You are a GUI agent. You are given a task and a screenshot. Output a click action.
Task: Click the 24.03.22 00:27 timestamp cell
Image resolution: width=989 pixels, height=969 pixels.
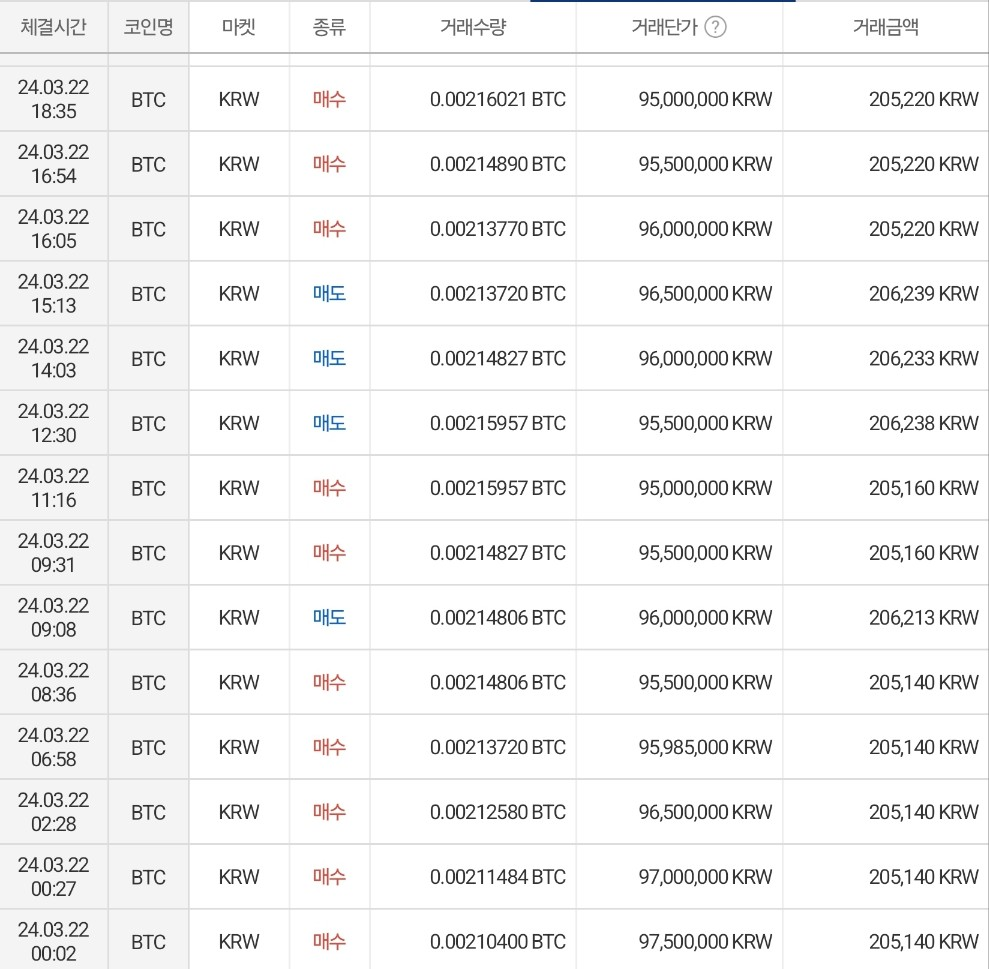click(54, 877)
